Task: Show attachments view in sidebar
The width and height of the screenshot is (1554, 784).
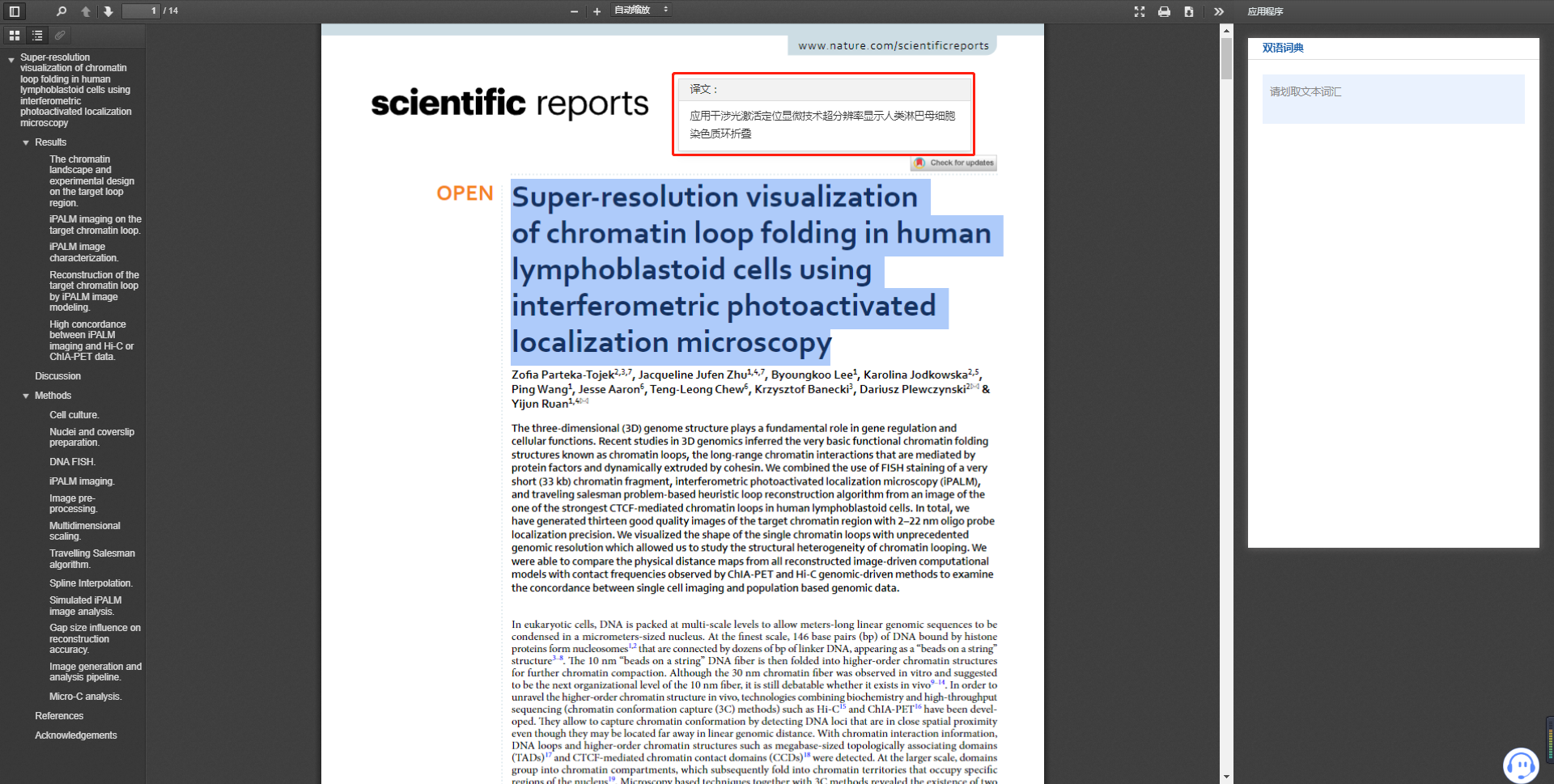Action: point(60,36)
